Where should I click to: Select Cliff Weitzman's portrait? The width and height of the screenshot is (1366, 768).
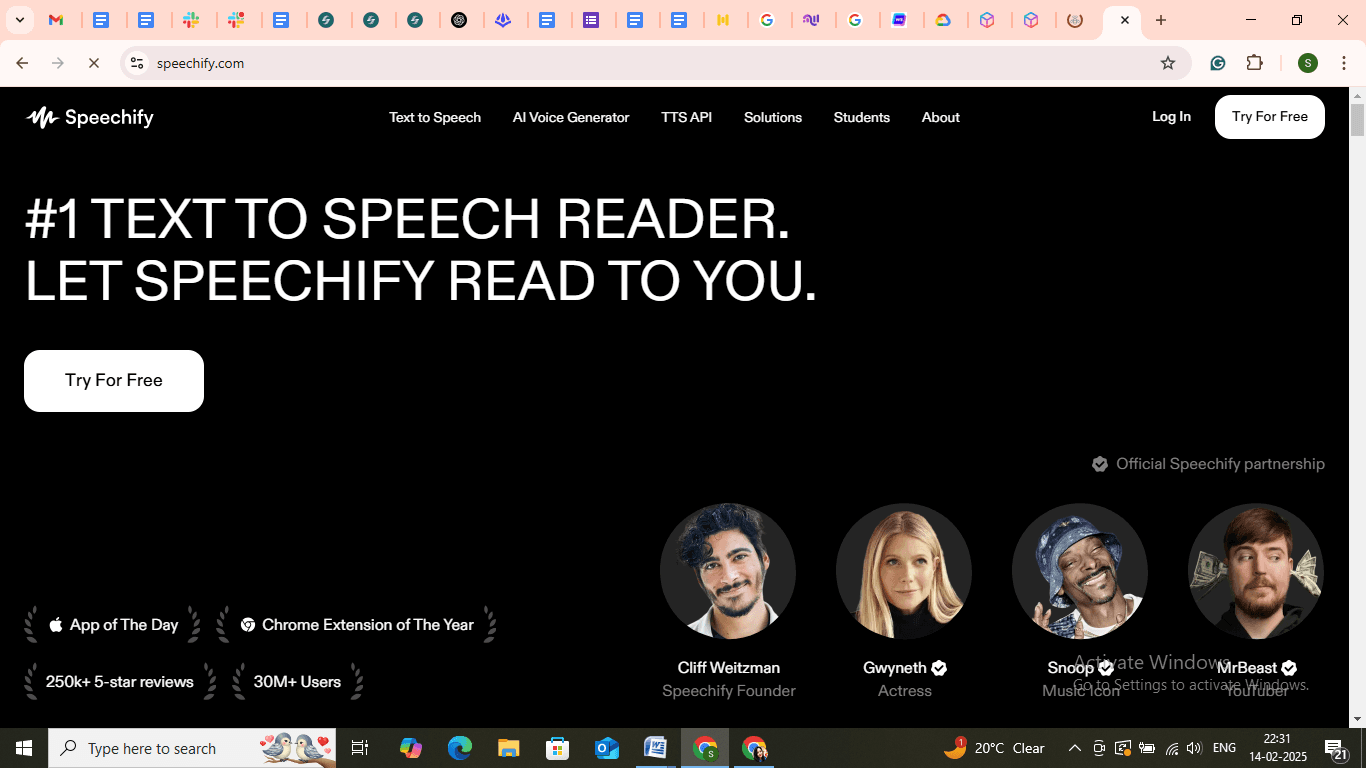(x=728, y=571)
